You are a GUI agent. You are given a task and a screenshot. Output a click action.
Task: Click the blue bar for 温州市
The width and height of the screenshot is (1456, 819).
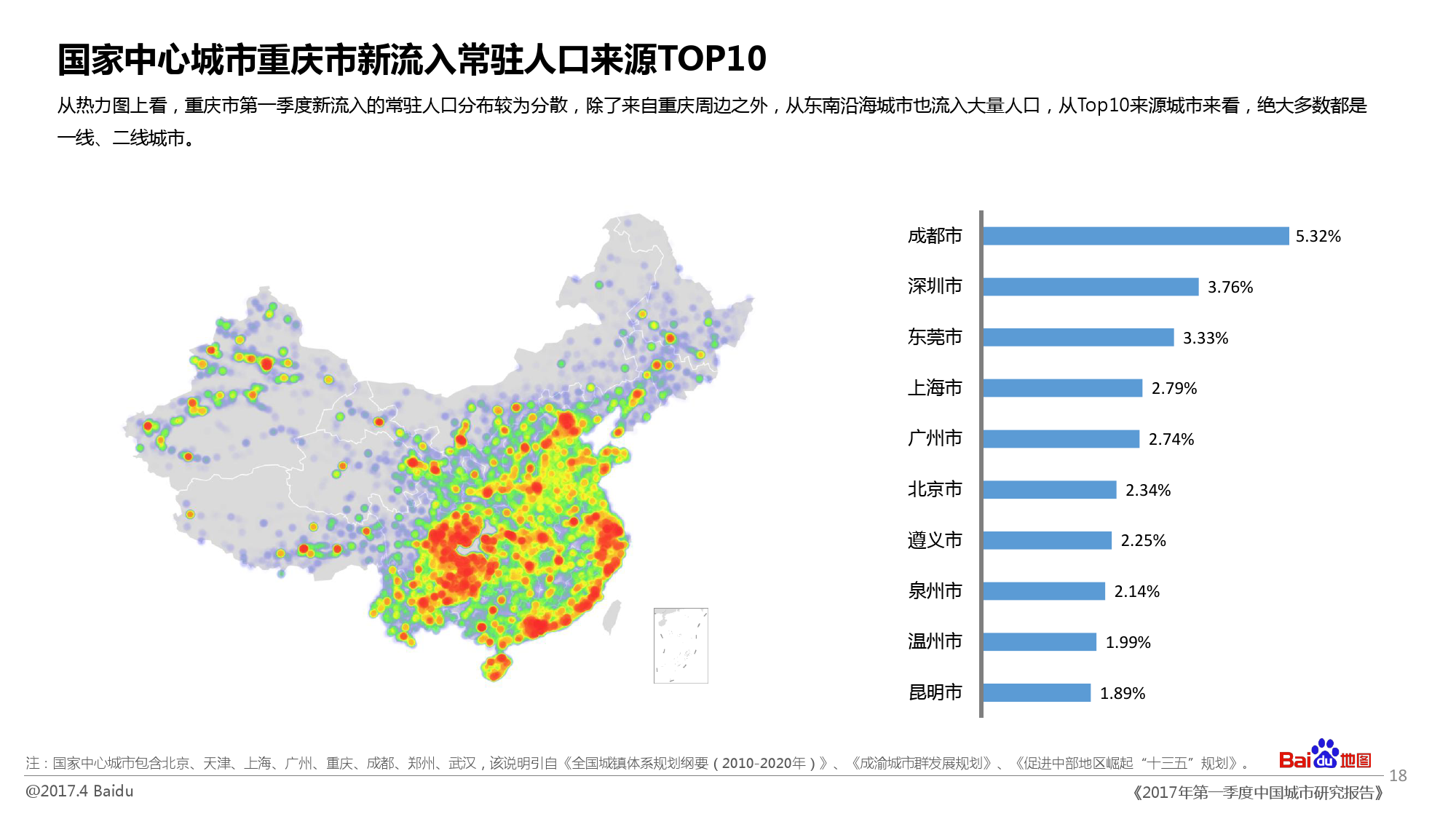1040,641
